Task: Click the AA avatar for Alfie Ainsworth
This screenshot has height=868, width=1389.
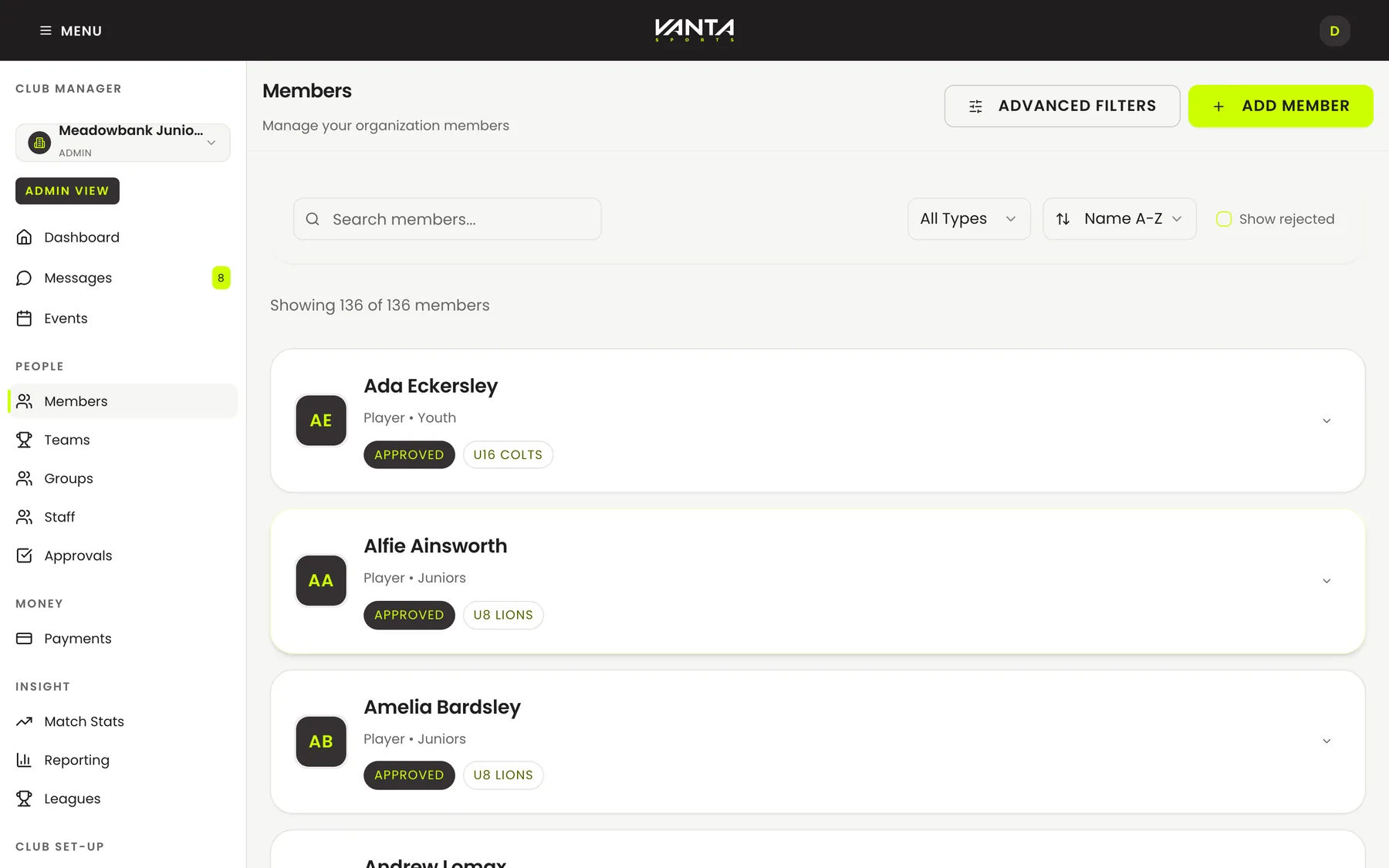Action: [x=321, y=580]
